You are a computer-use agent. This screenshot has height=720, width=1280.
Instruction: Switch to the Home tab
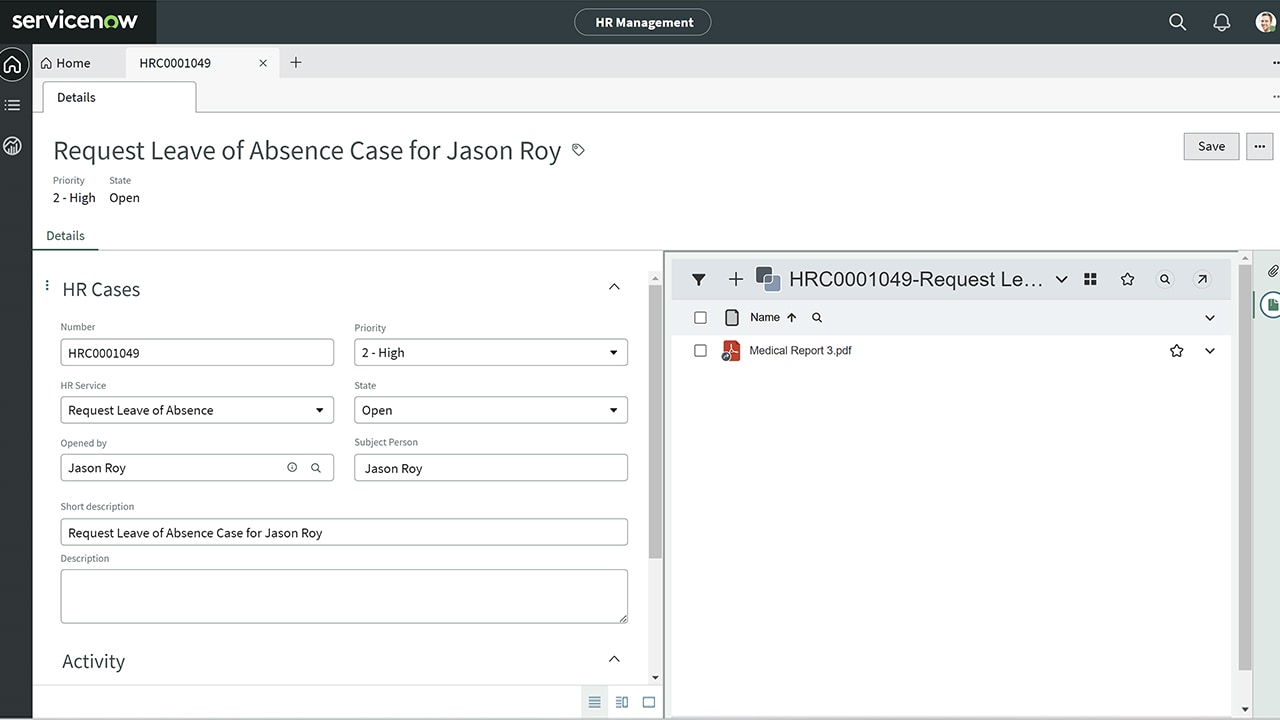[66, 63]
